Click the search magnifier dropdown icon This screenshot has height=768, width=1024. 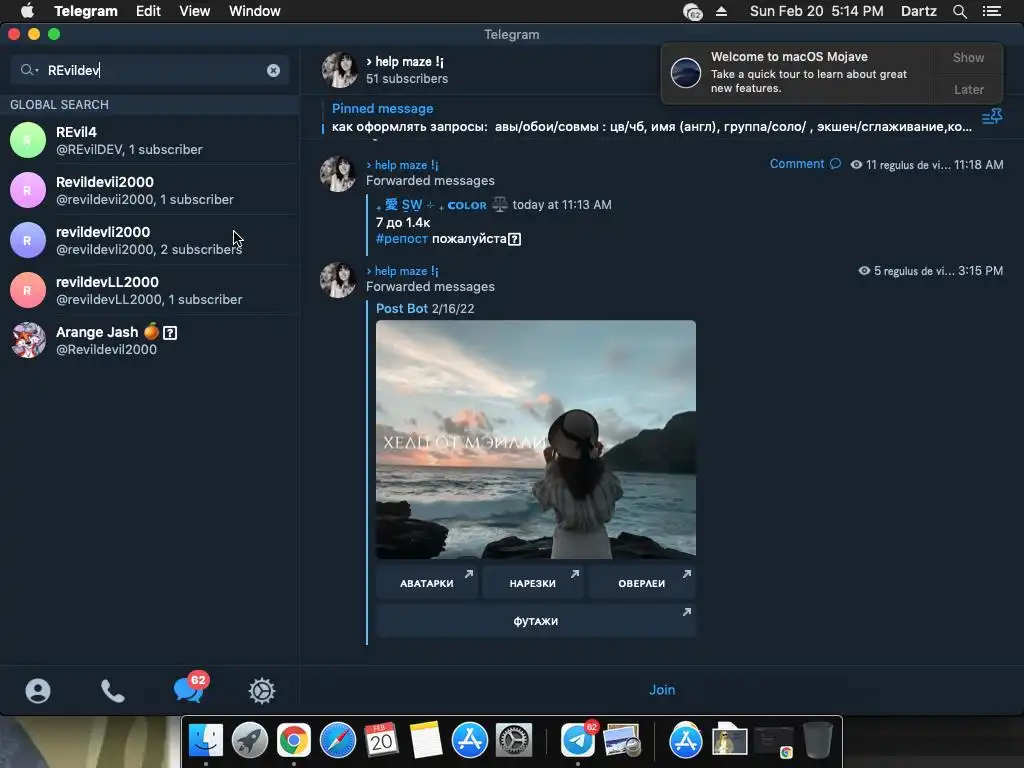point(29,70)
